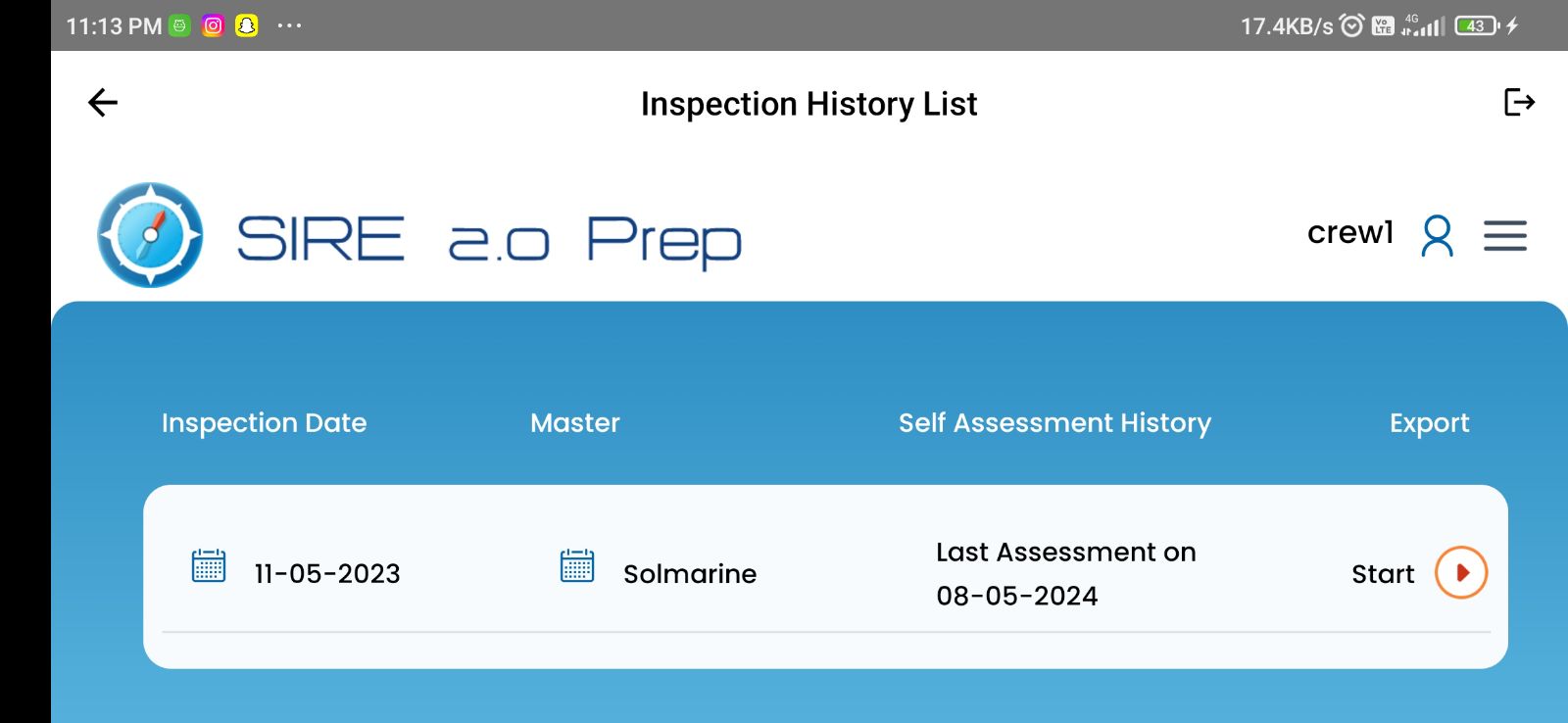Screen dimensions: 1568x723
Task: Tap the Start label
Action: (x=1383, y=574)
